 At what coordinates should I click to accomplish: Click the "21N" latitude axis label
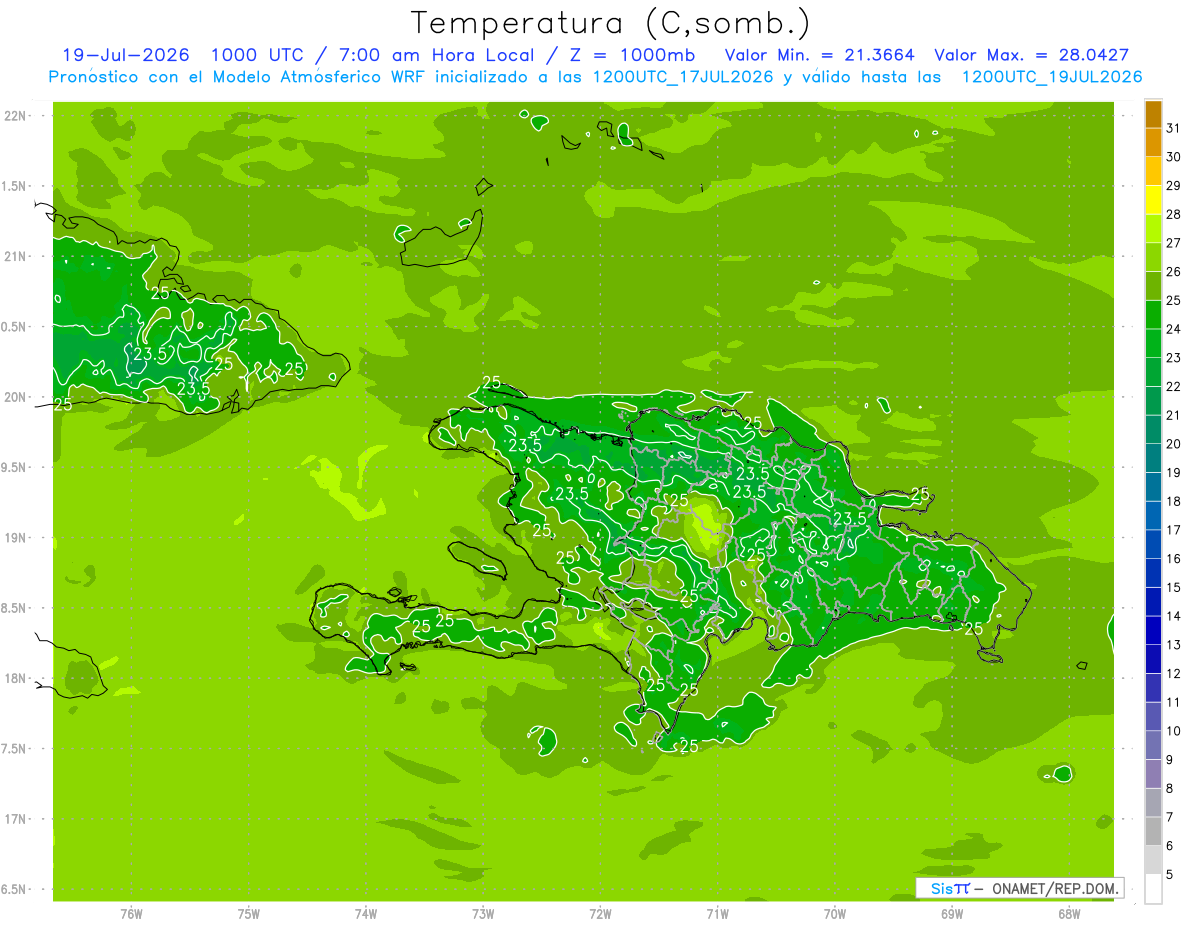point(17,257)
